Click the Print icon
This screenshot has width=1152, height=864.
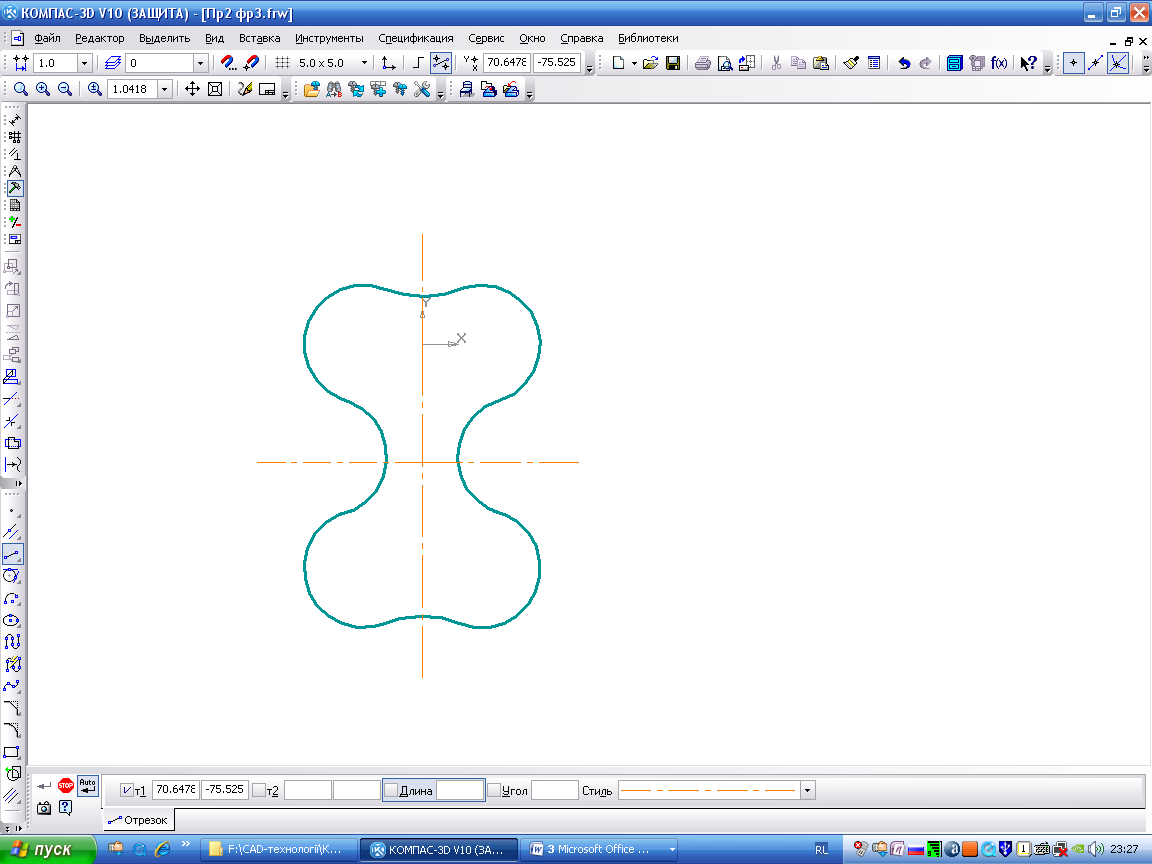coord(702,63)
